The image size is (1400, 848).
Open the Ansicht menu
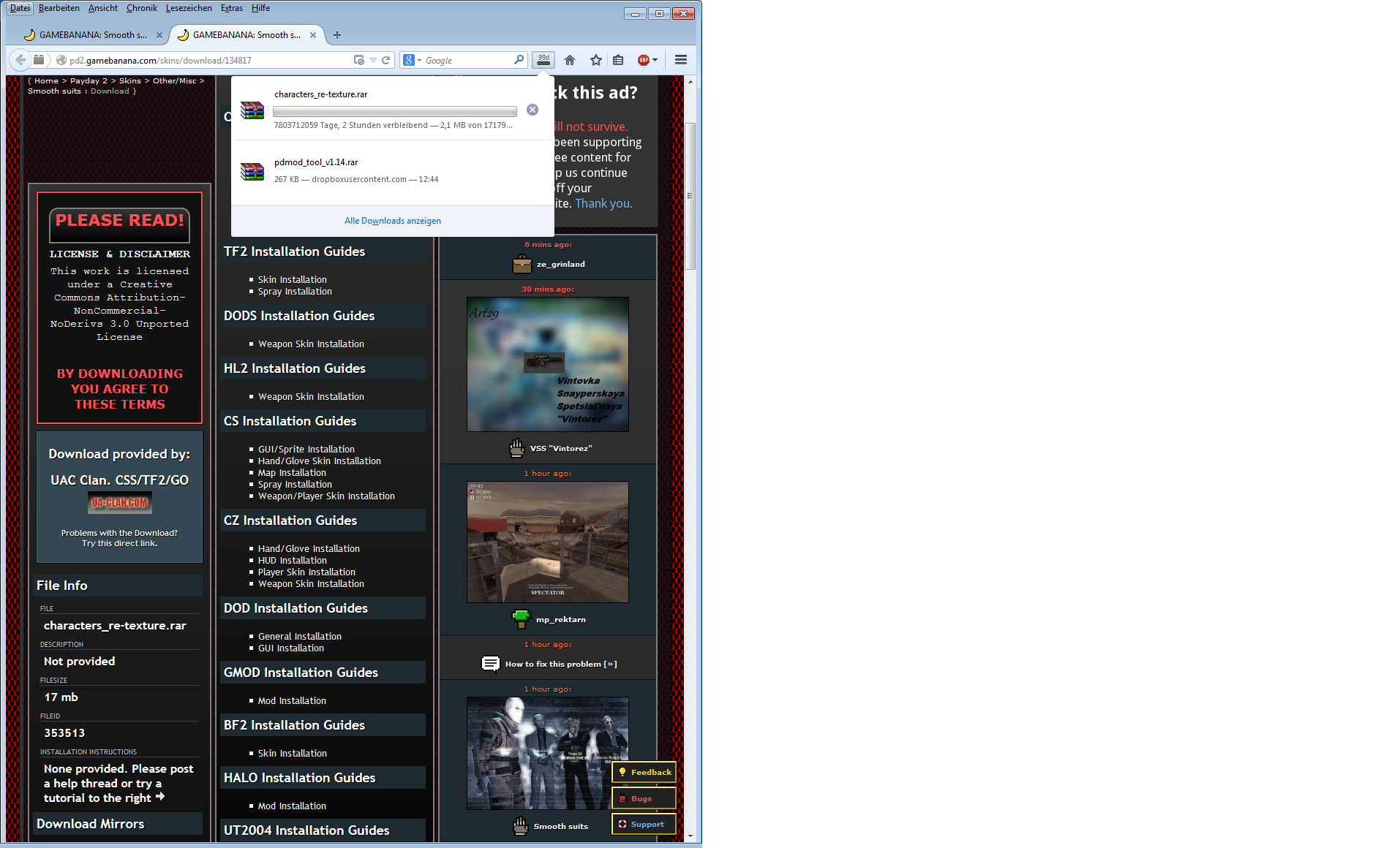coord(103,8)
